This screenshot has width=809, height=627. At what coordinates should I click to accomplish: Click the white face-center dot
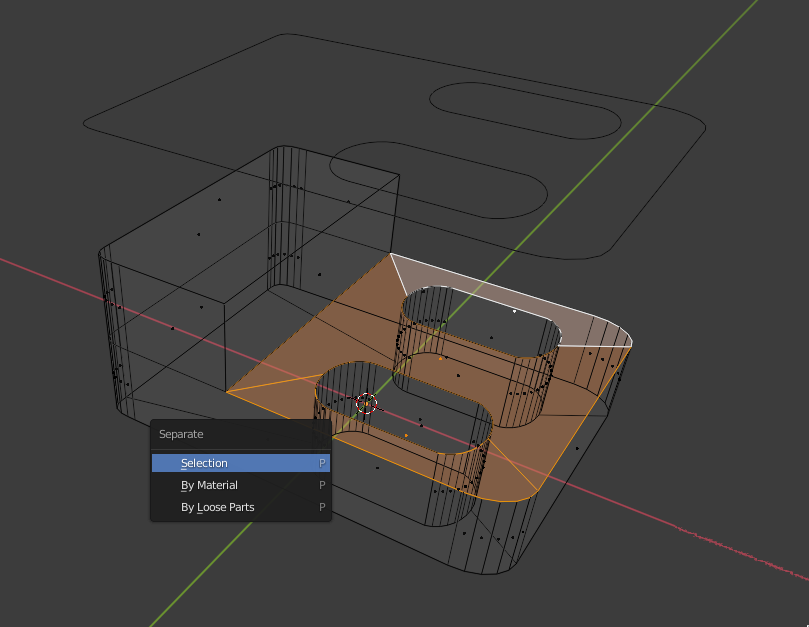(x=514, y=311)
